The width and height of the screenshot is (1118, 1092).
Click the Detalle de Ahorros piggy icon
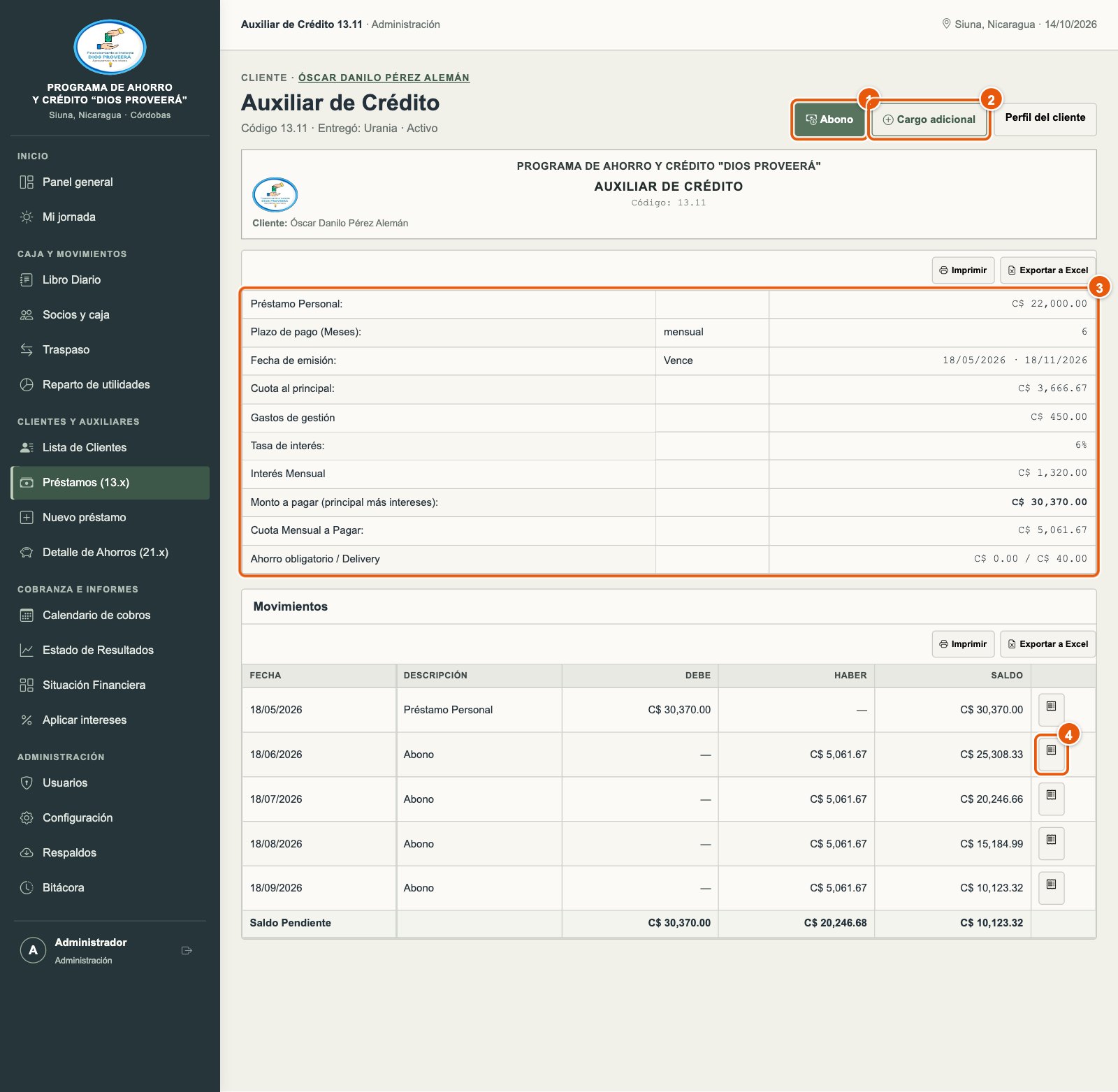(27, 553)
